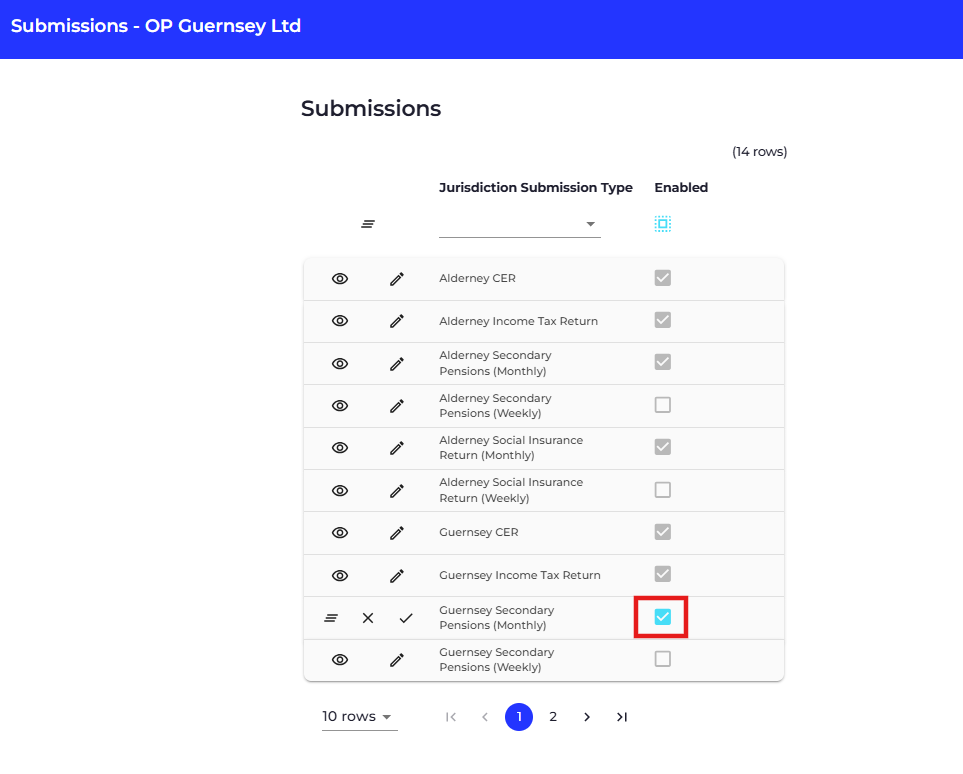Uncheck Enabled for Guernsey Secondary Pensions (Monthly)
963x774 pixels.
(663, 617)
